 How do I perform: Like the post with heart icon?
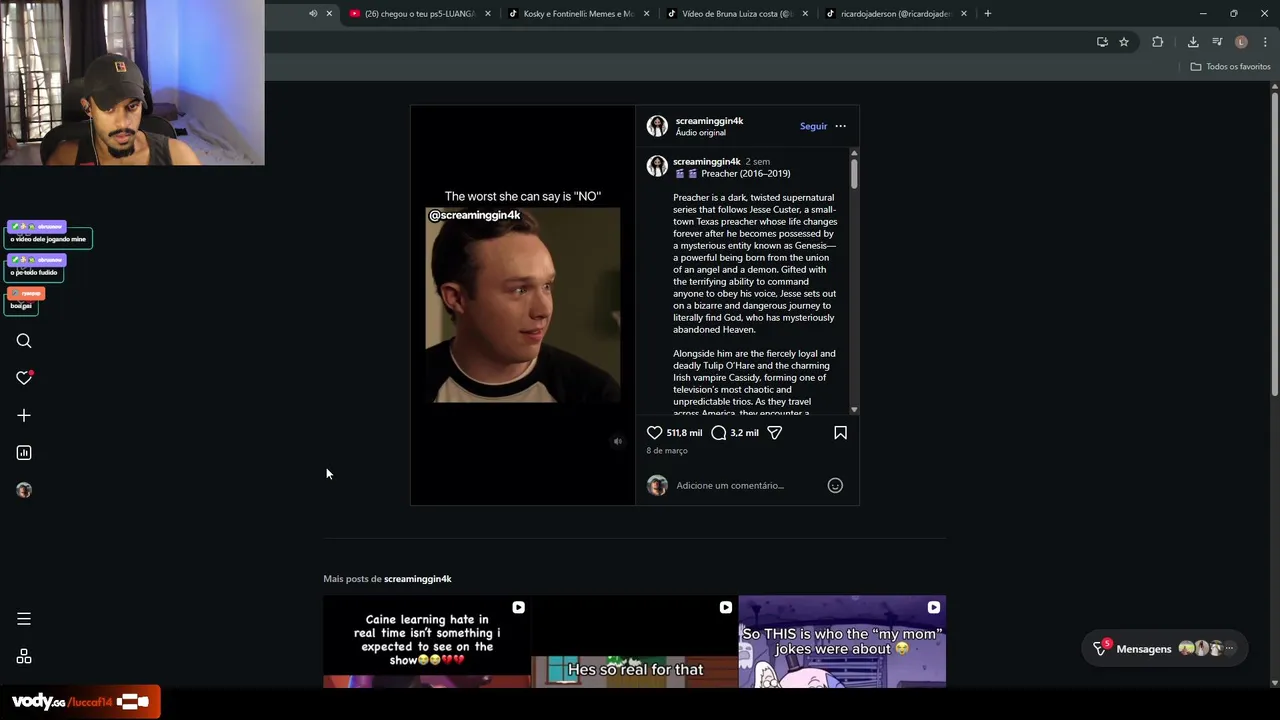[654, 433]
